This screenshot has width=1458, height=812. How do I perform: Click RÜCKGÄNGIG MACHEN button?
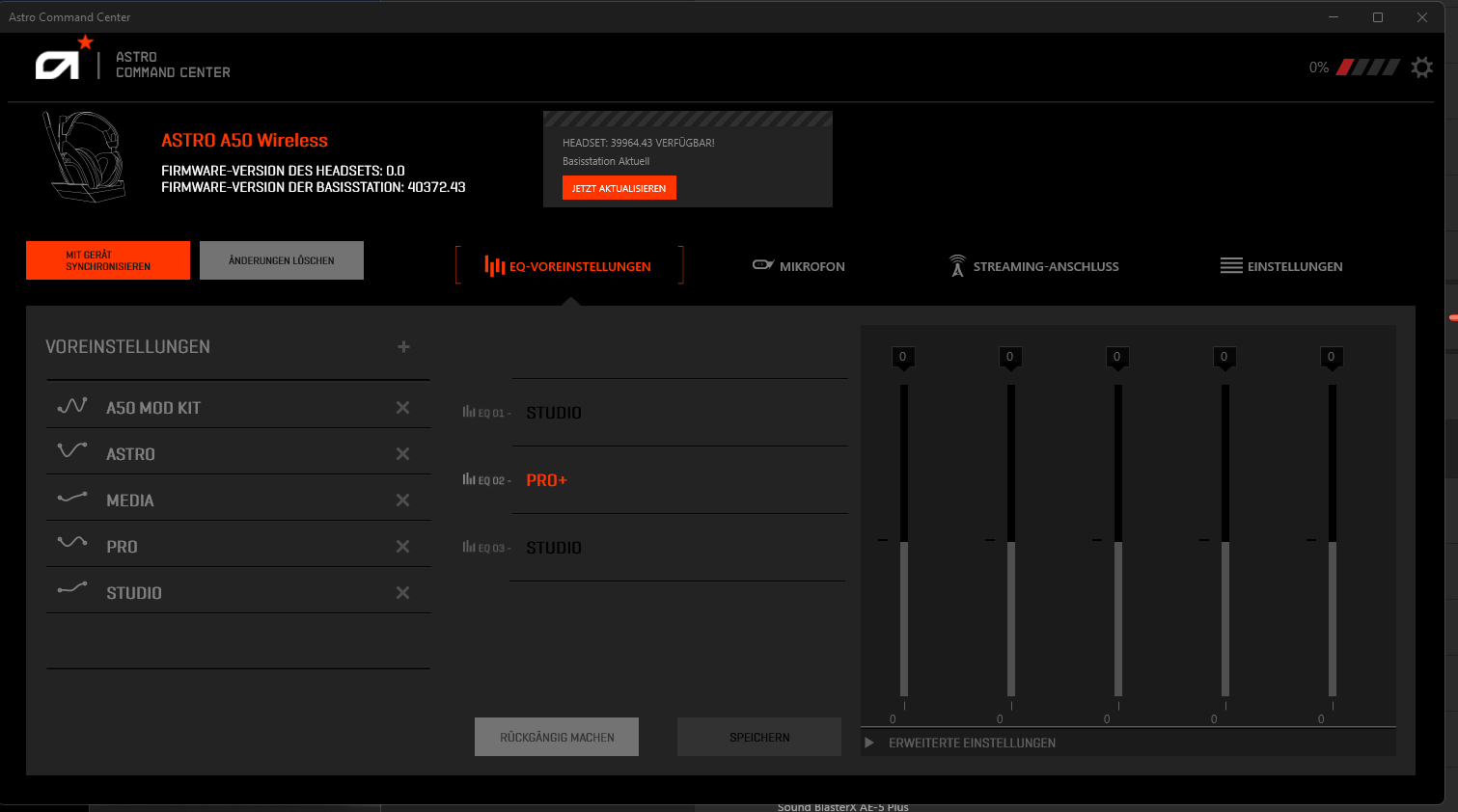557,737
